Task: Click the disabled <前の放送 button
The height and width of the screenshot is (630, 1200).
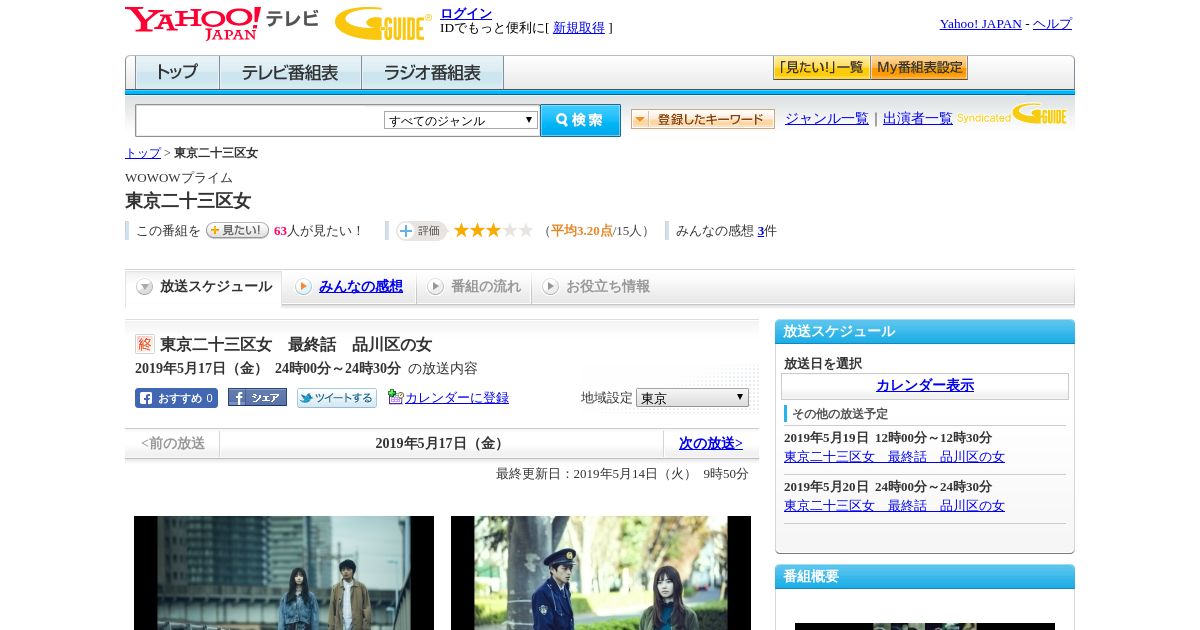Action: pos(173,443)
